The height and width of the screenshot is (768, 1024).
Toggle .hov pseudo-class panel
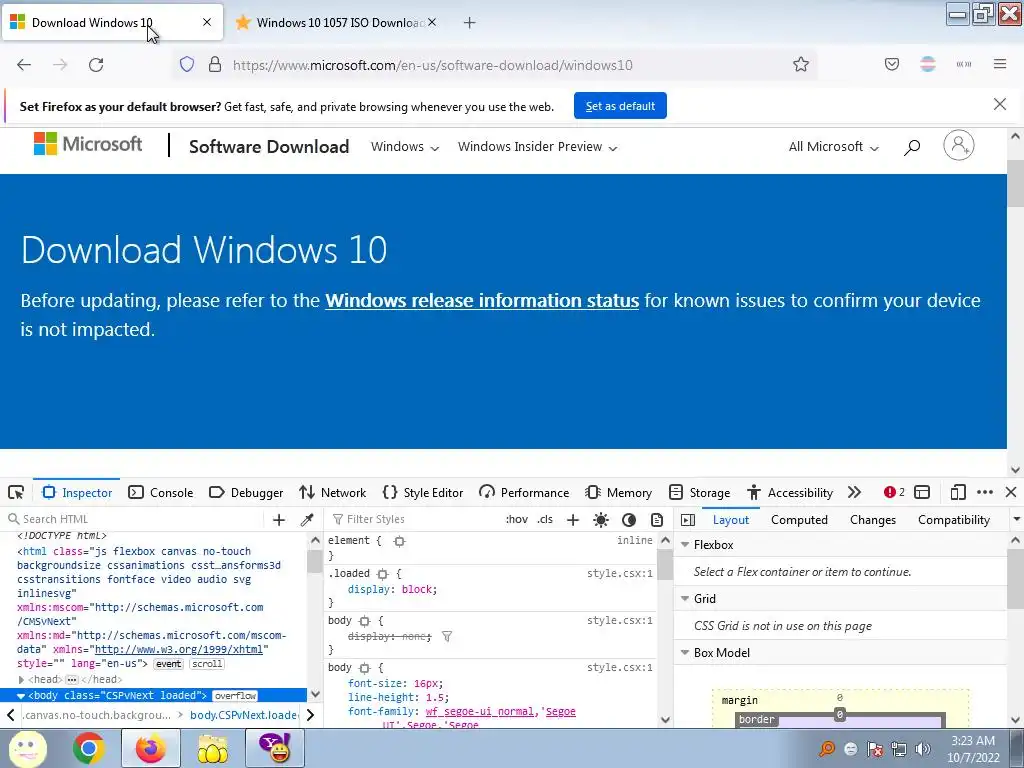pyautogui.click(x=517, y=519)
